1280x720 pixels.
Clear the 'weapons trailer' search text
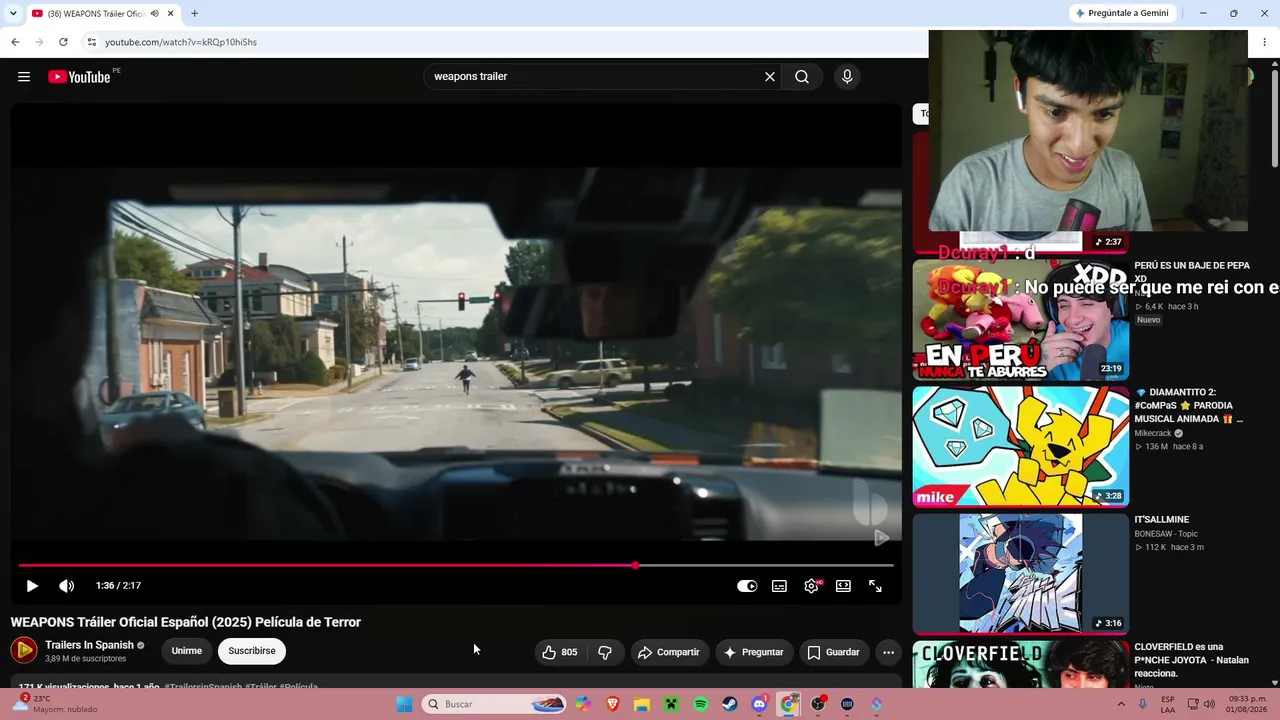point(770,77)
